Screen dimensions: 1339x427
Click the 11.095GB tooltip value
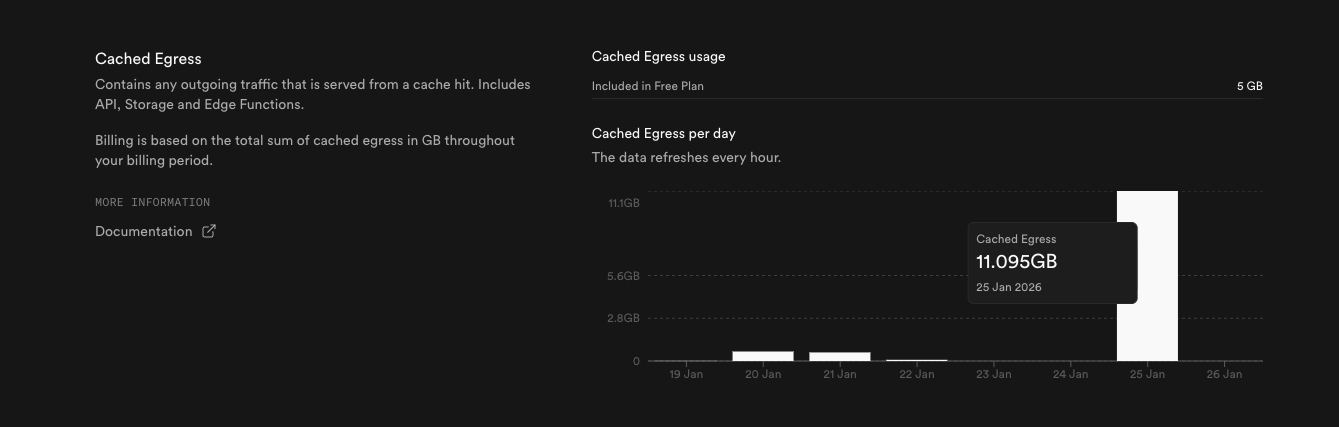[1016, 262]
